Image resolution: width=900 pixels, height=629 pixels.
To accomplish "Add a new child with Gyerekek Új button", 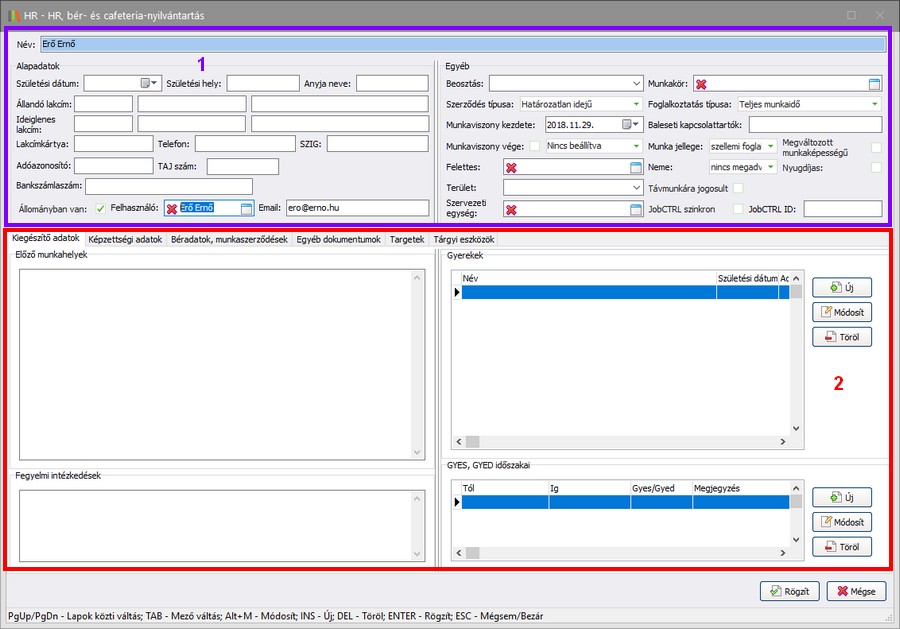I will coord(841,288).
